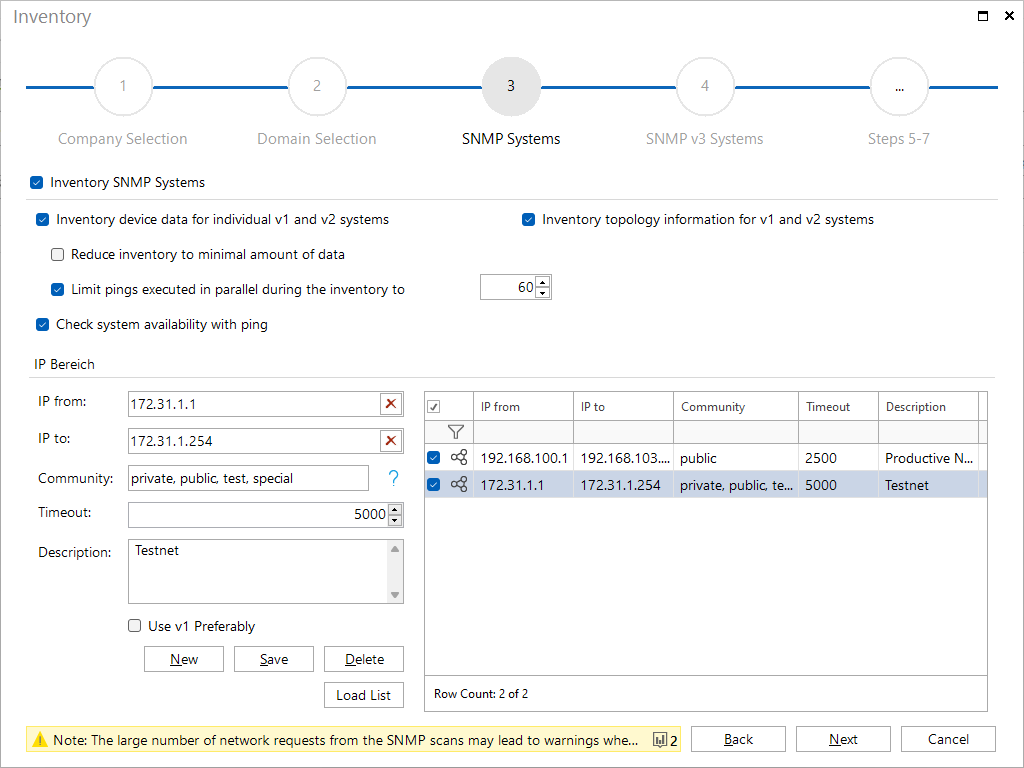
Task: Click Row Count: 2 of 2 text
Action: tap(481, 694)
